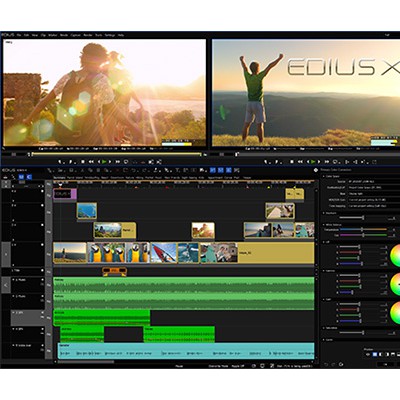The image size is (400, 400).
Task: Reset color correction settings icon
Action: (341, 364)
